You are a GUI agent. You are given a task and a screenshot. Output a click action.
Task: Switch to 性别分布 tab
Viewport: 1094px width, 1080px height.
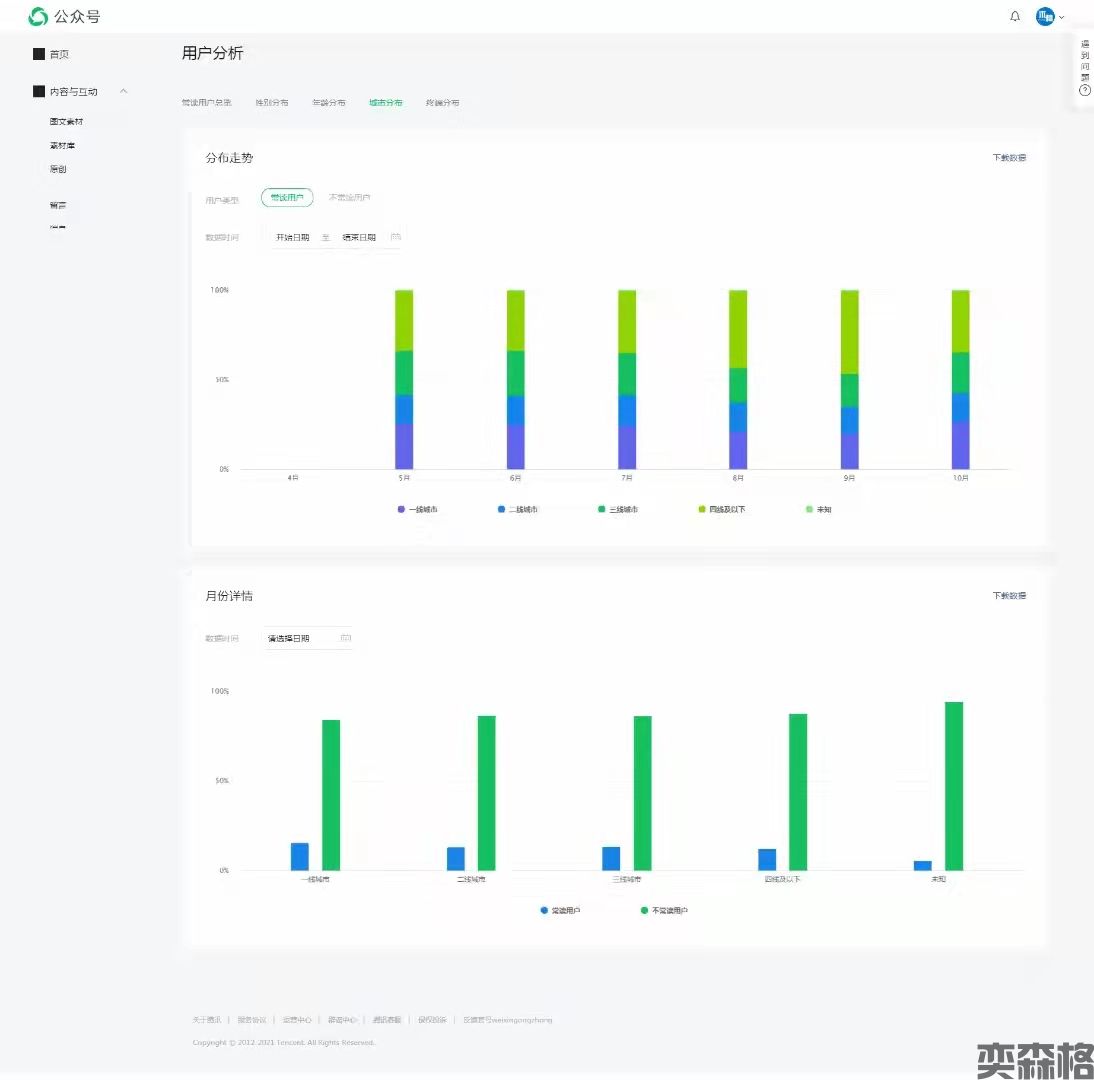click(x=271, y=103)
